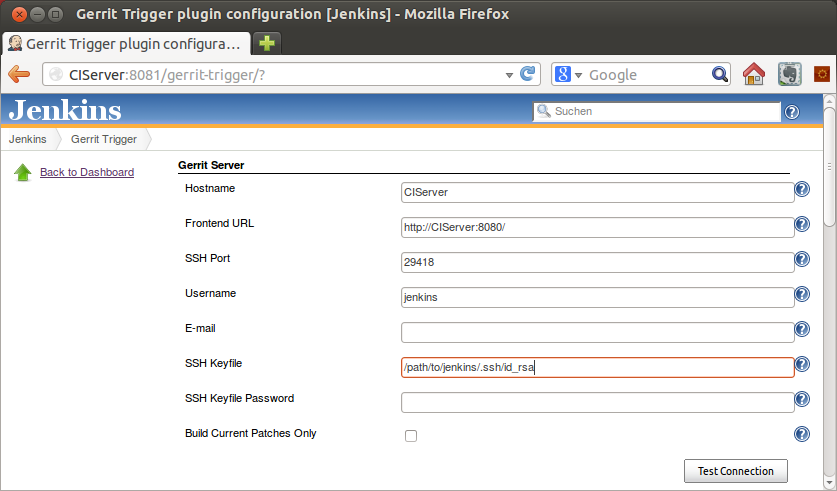
Task: Click the help icon beside Hostname
Action: coord(802,189)
